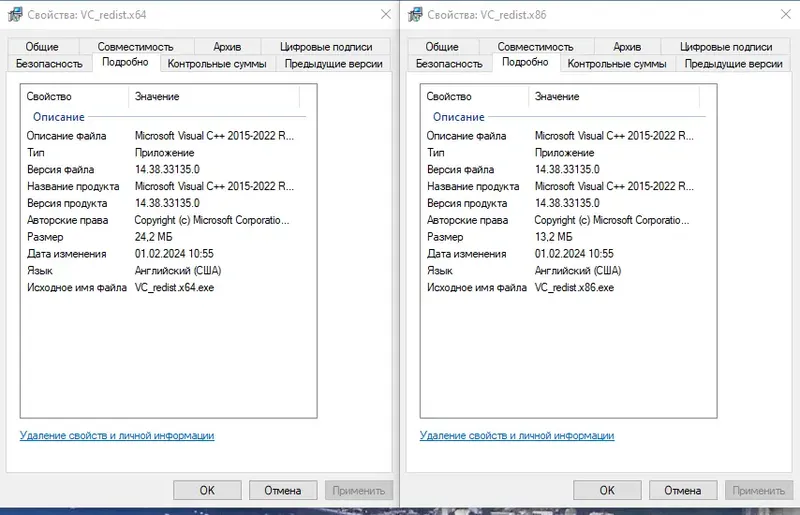The width and height of the screenshot is (800, 515).
Task: Open Контрольные суммы tab in VC_redist.x64 window
Action: [x=217, y=64]
